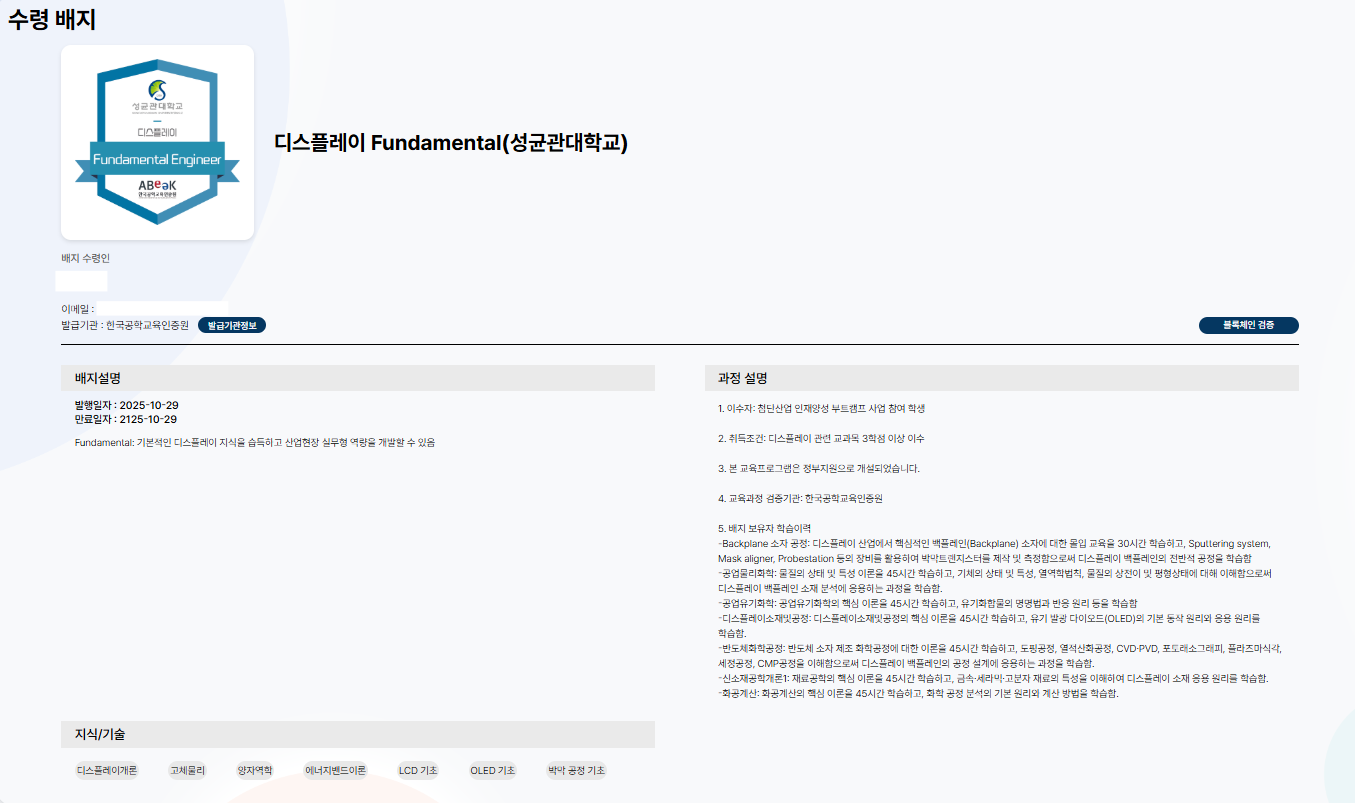Screen dimensions: 1355x803
Task: Click the 발행일자 : 2025-10-29 line
Action: coord(126,405)
